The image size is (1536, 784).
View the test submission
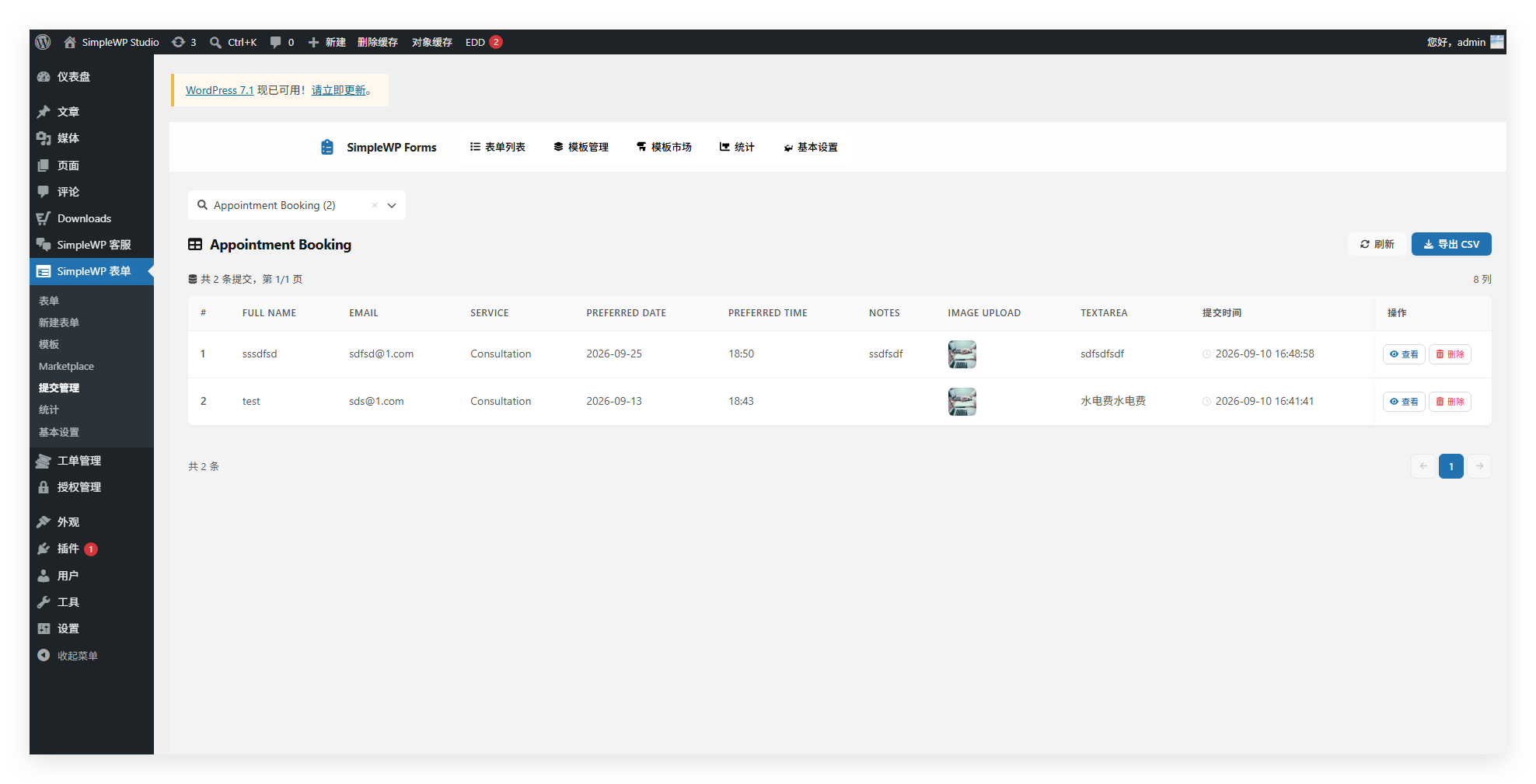(x=1404, y=402)
